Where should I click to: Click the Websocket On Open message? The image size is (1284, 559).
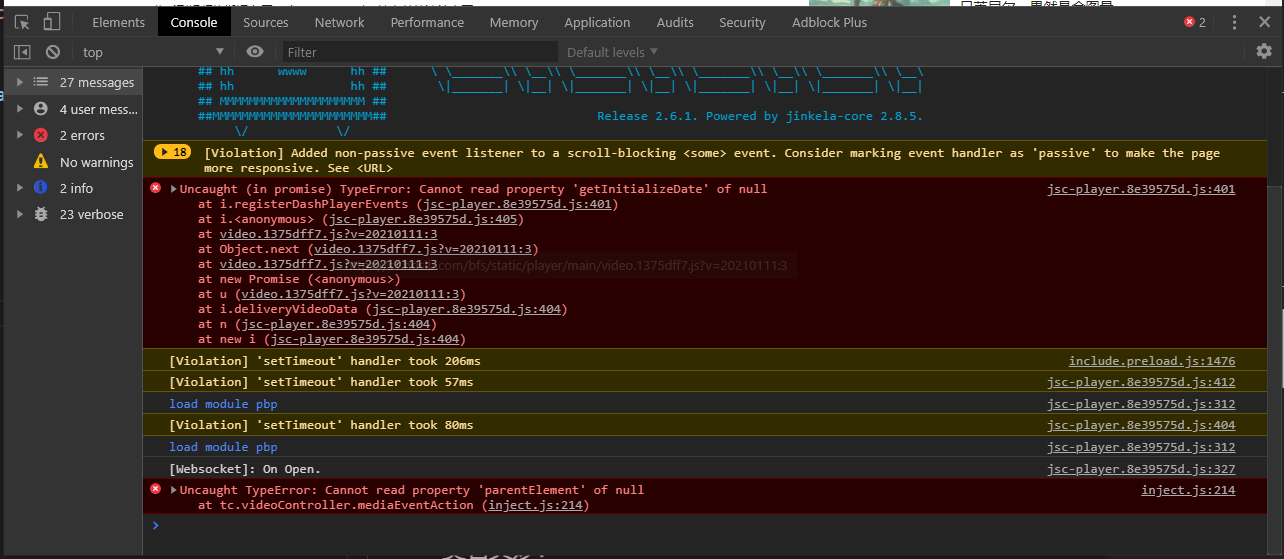245,469
